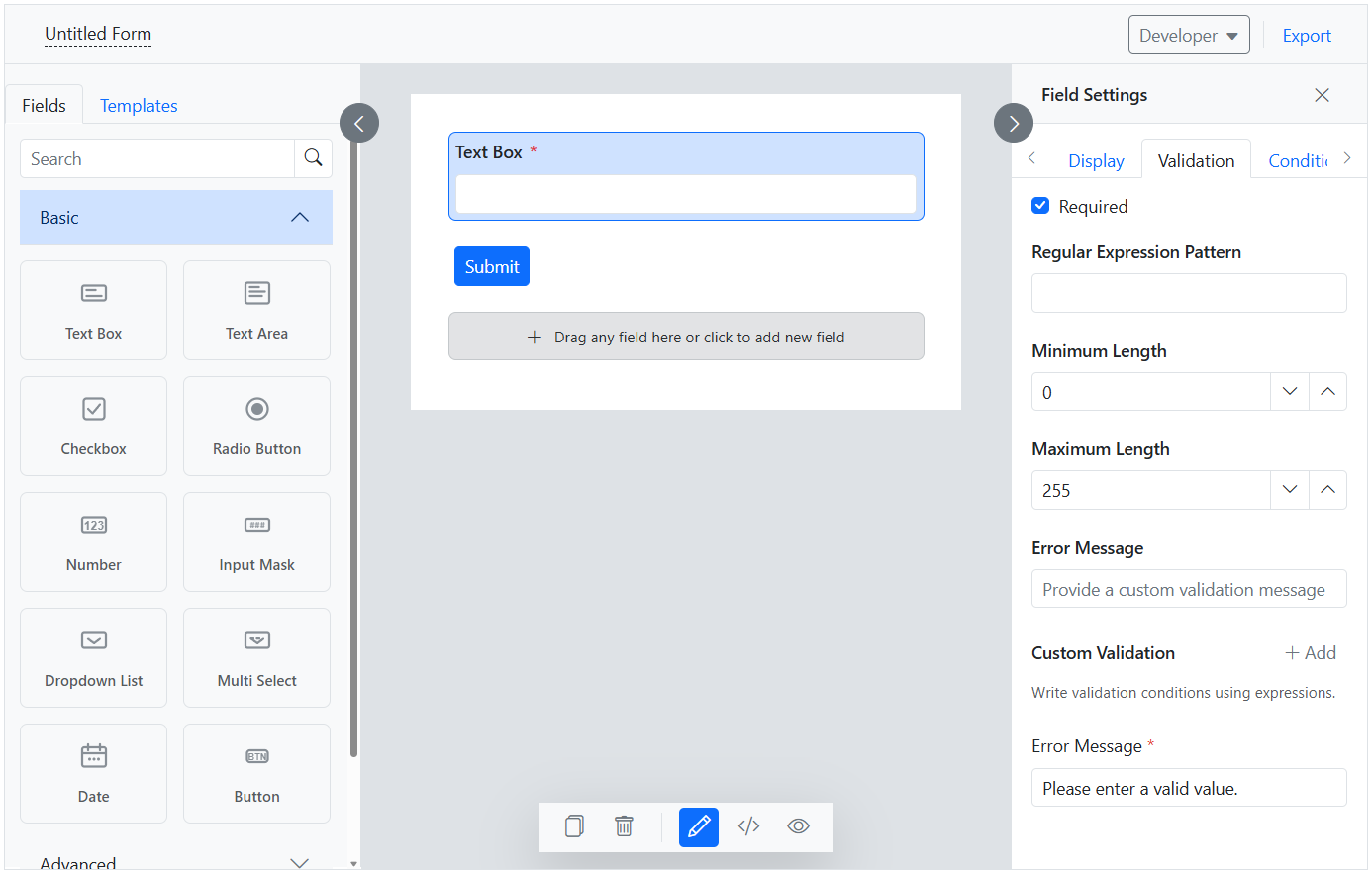
Task: Click the Export link
Action: point(1307,35)
